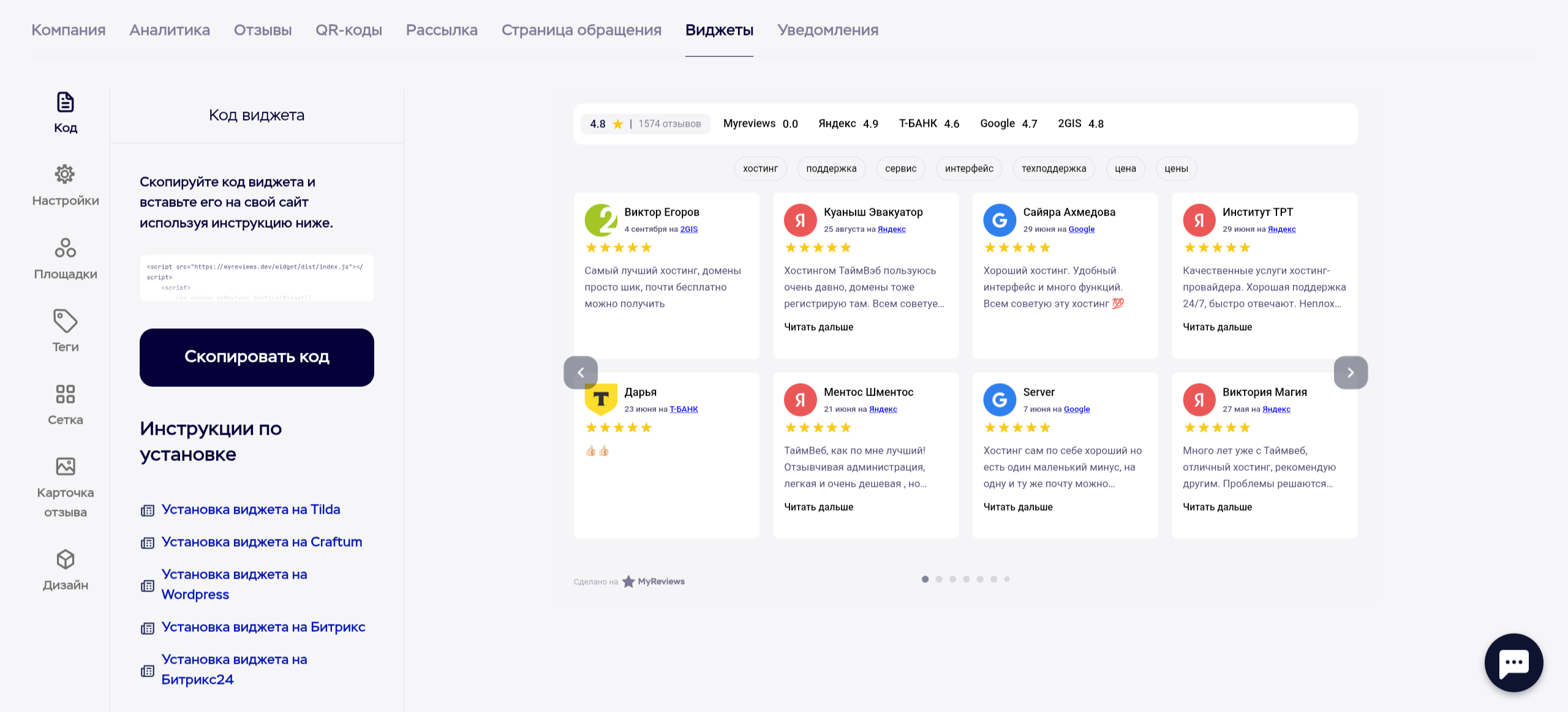Select the third carousel pagination dot

(952, 578)
